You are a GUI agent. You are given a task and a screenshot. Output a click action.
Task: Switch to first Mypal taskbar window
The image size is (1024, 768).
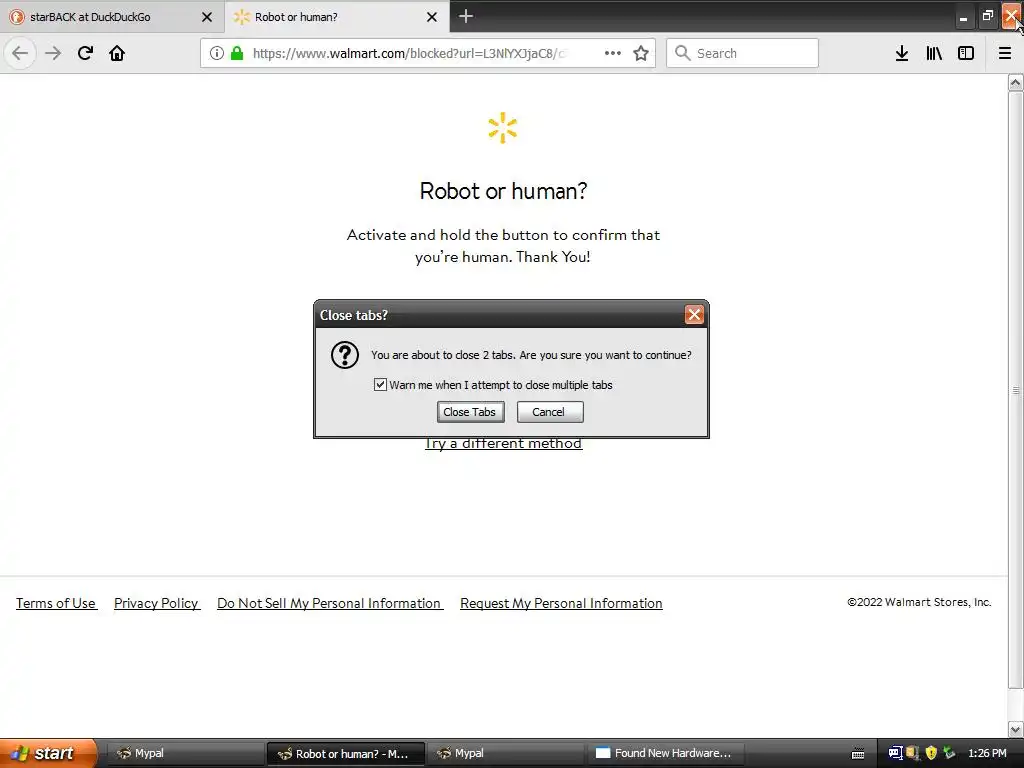pos(183,753)
